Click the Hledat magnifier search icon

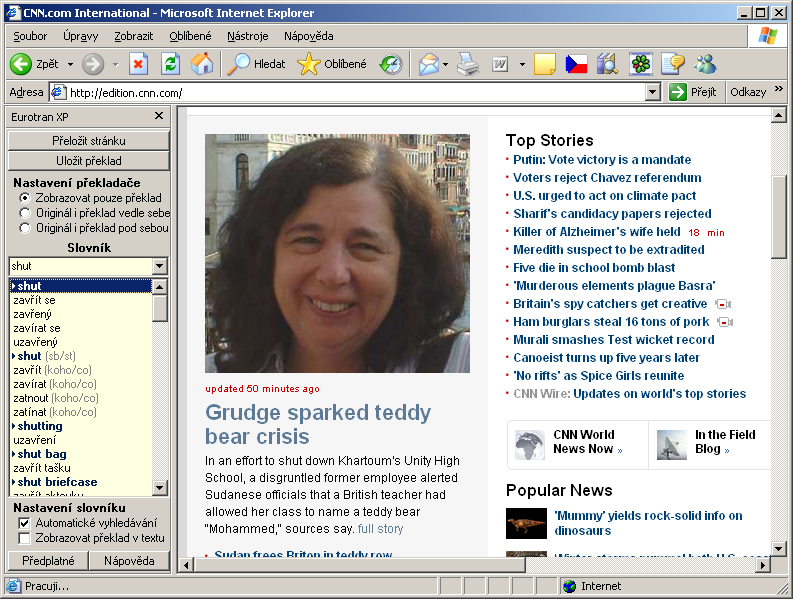[x=238, y=64]
